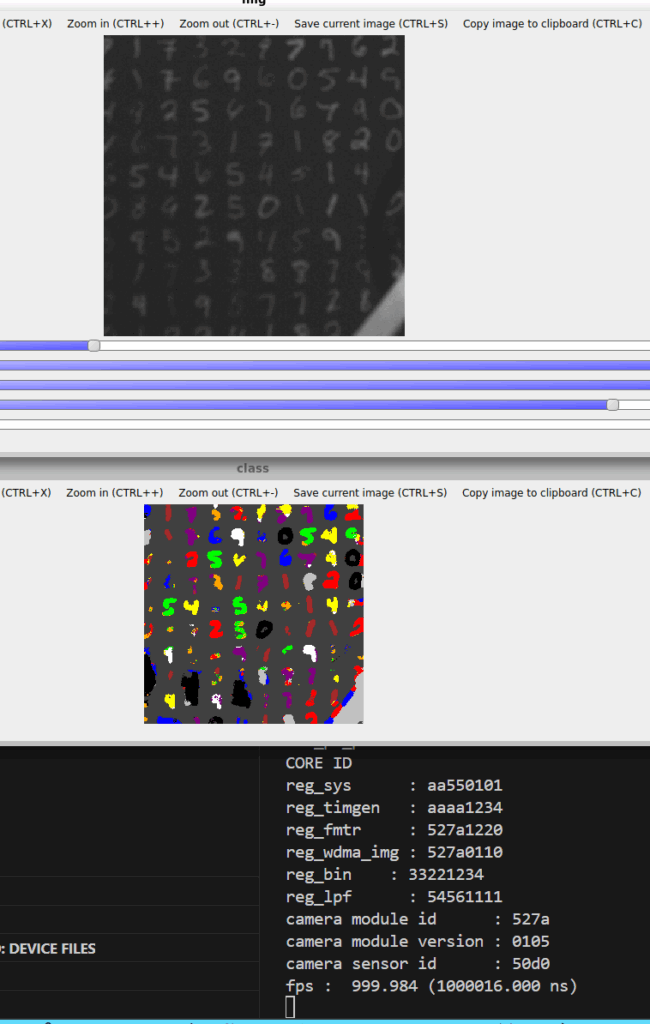Click the middle of the second full slider track
The width and height of the screenshot is (650, 1024).
click(x=325, y=365)
